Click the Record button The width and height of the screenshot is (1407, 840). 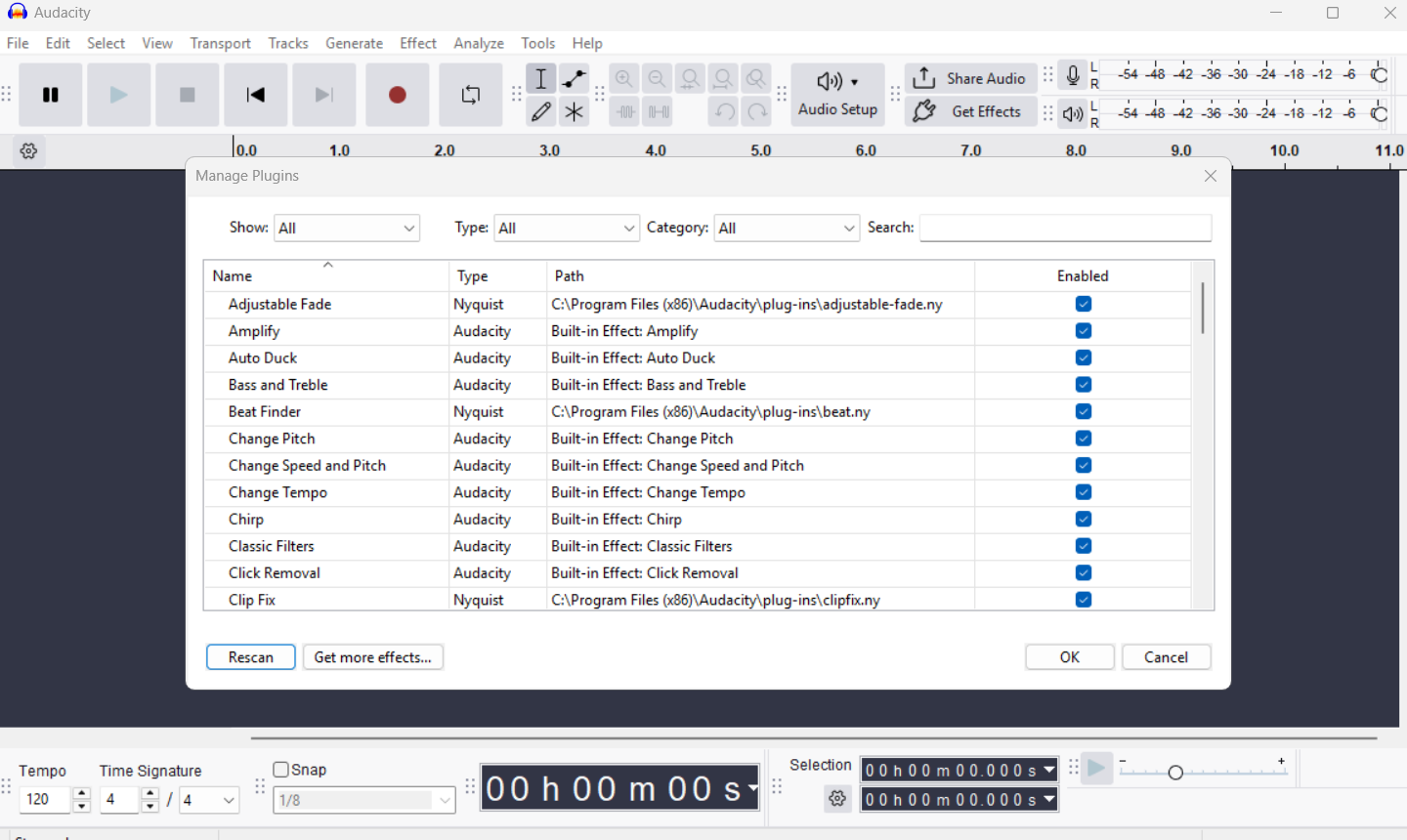click(398, 95)
